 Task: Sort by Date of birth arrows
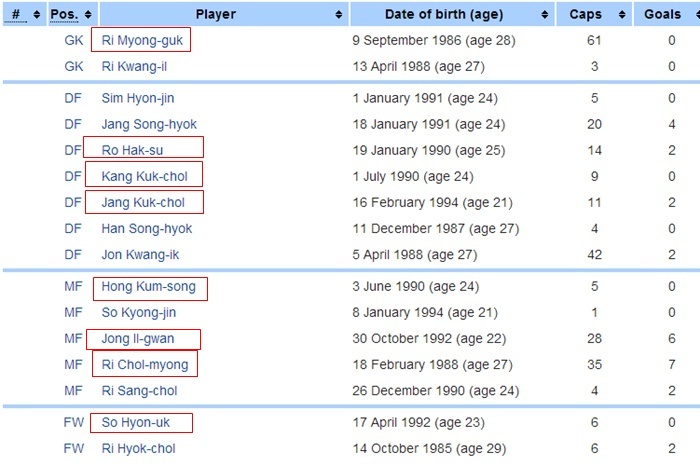pyautogui.click(x=544, y=15)
